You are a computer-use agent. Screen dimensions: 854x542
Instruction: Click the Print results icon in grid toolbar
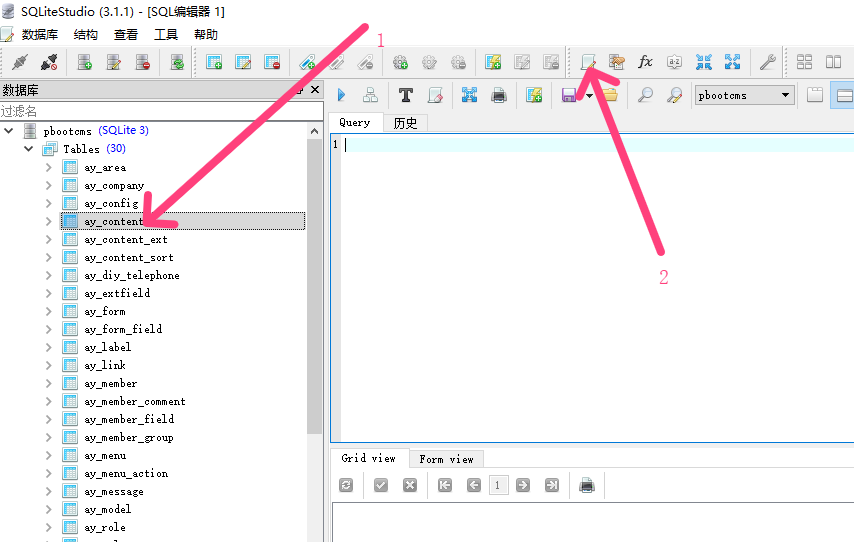[587, 485]
